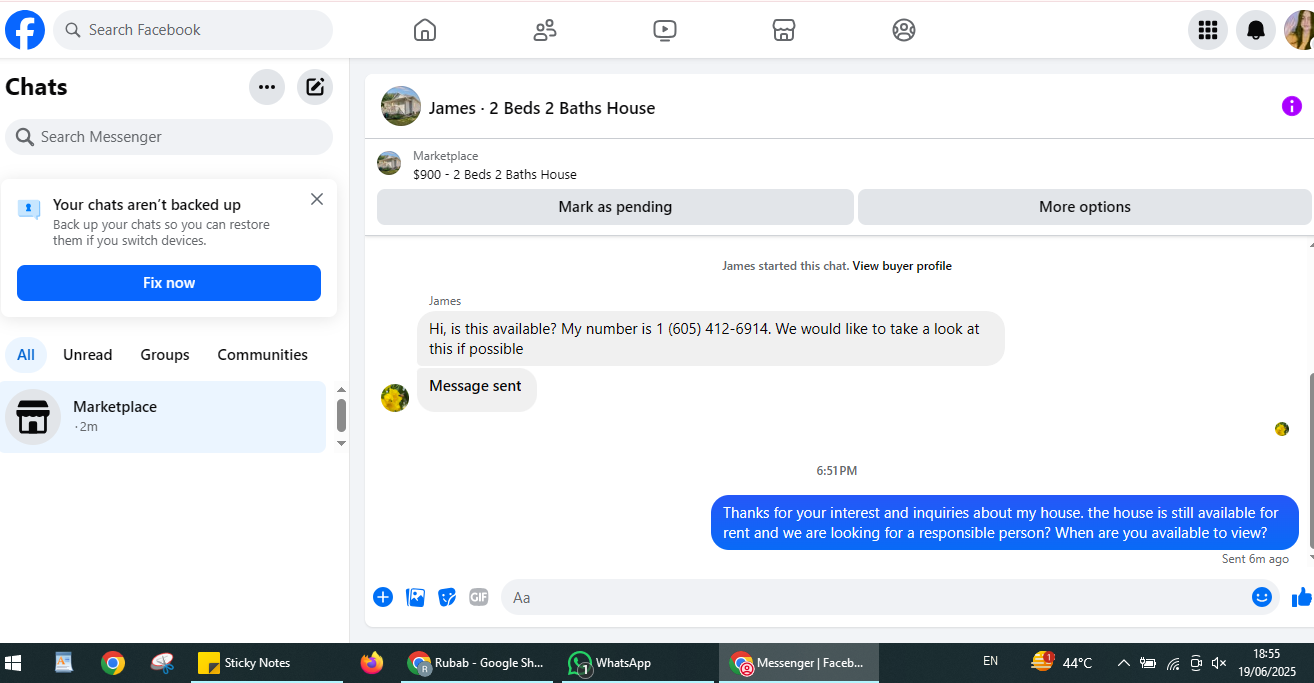Image resolution: width=1314 pixels, height=683 pixels.
Task: Open the Groups circle icon in top navigation
Action: 904,30
